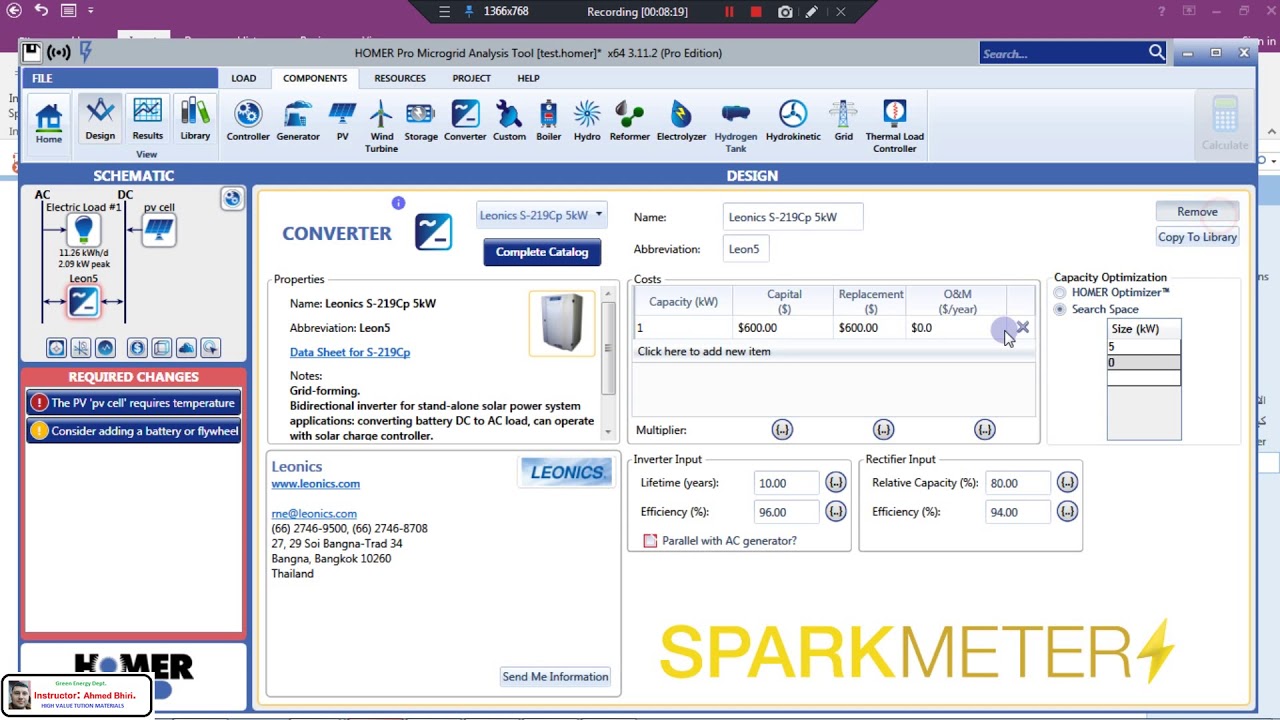Add a Reformer component

[630, 122]
